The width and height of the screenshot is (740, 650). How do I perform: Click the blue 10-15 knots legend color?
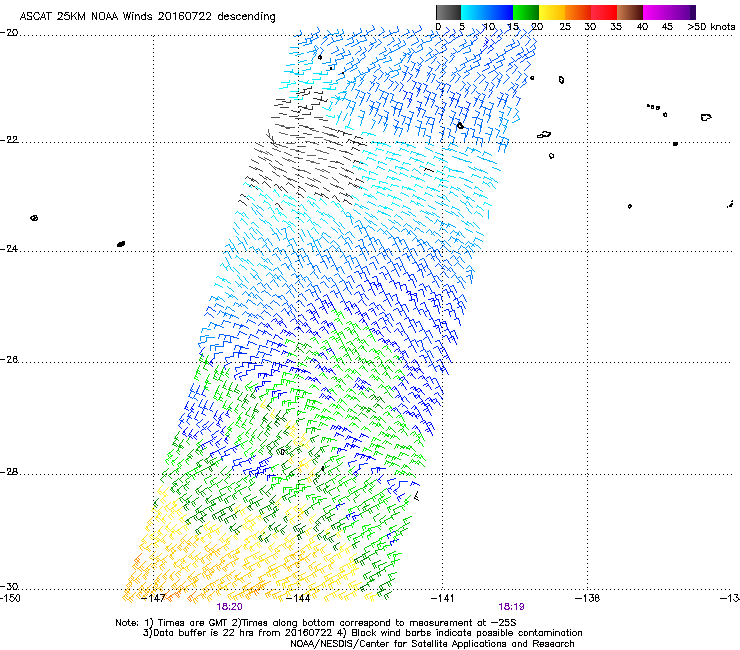pyautogui.click(x=500, y=12)
